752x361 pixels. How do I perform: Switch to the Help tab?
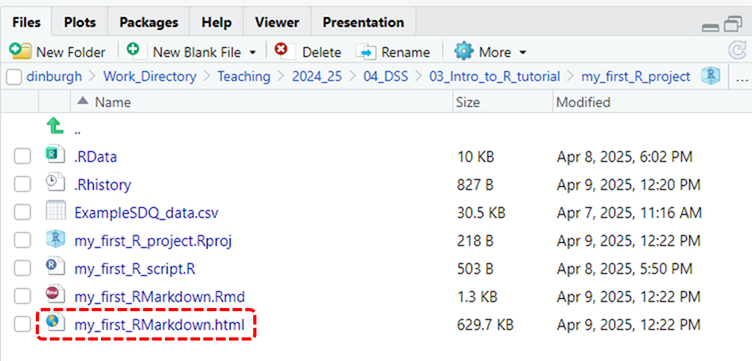(216, 23)
